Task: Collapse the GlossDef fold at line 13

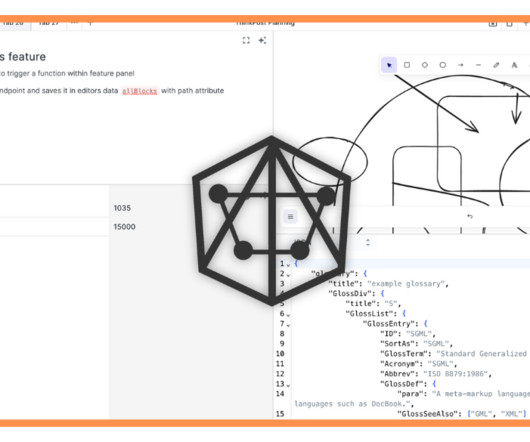Action: coord(288,385)
